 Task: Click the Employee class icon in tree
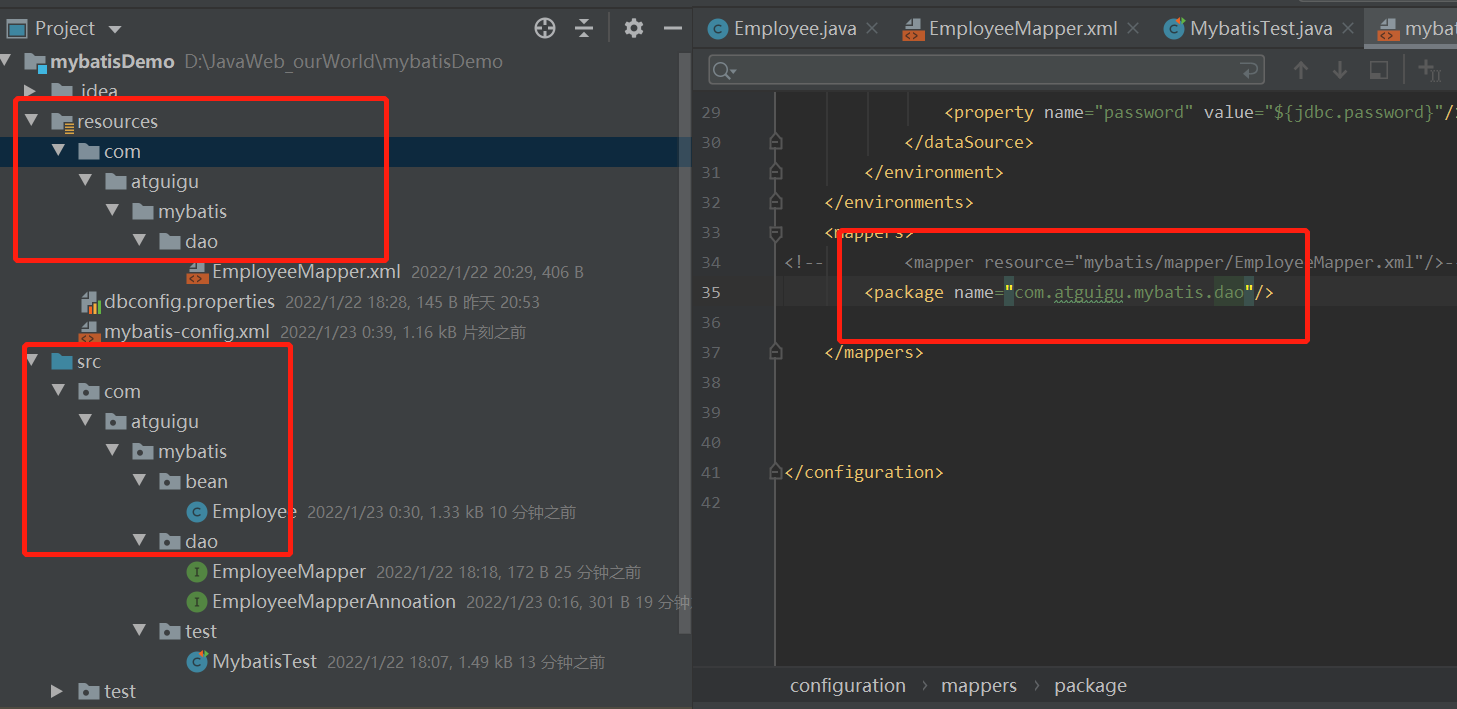[x=198, y=512]
